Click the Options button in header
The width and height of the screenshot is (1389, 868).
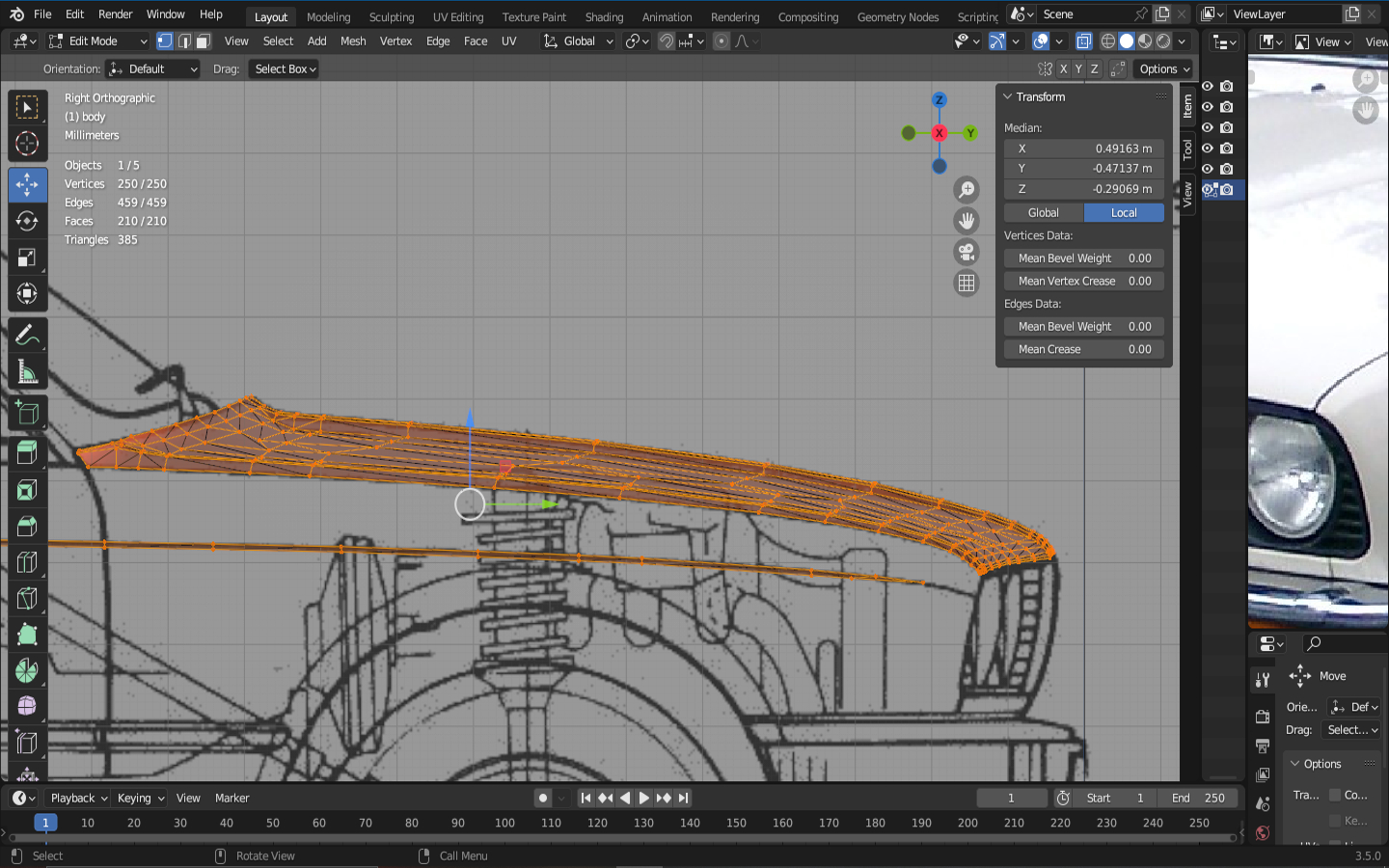(1164, 69)
